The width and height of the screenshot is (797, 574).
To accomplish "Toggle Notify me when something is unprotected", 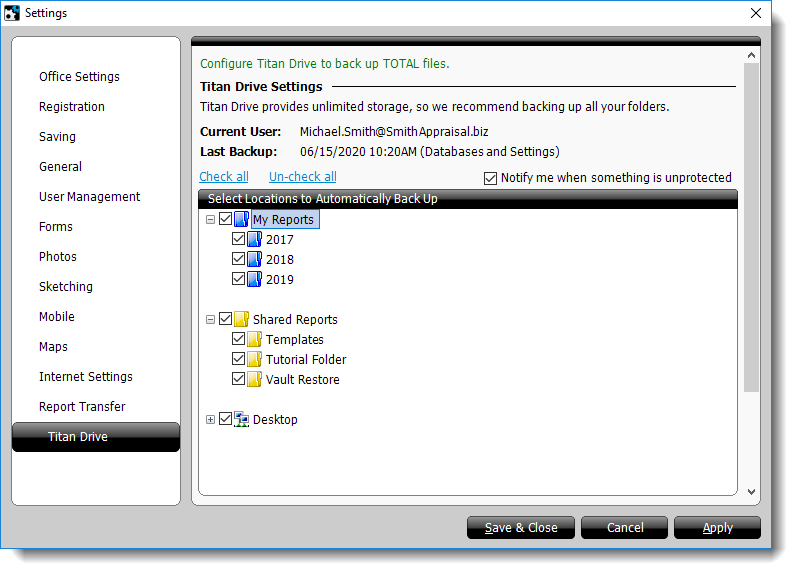I will (490, 178).
